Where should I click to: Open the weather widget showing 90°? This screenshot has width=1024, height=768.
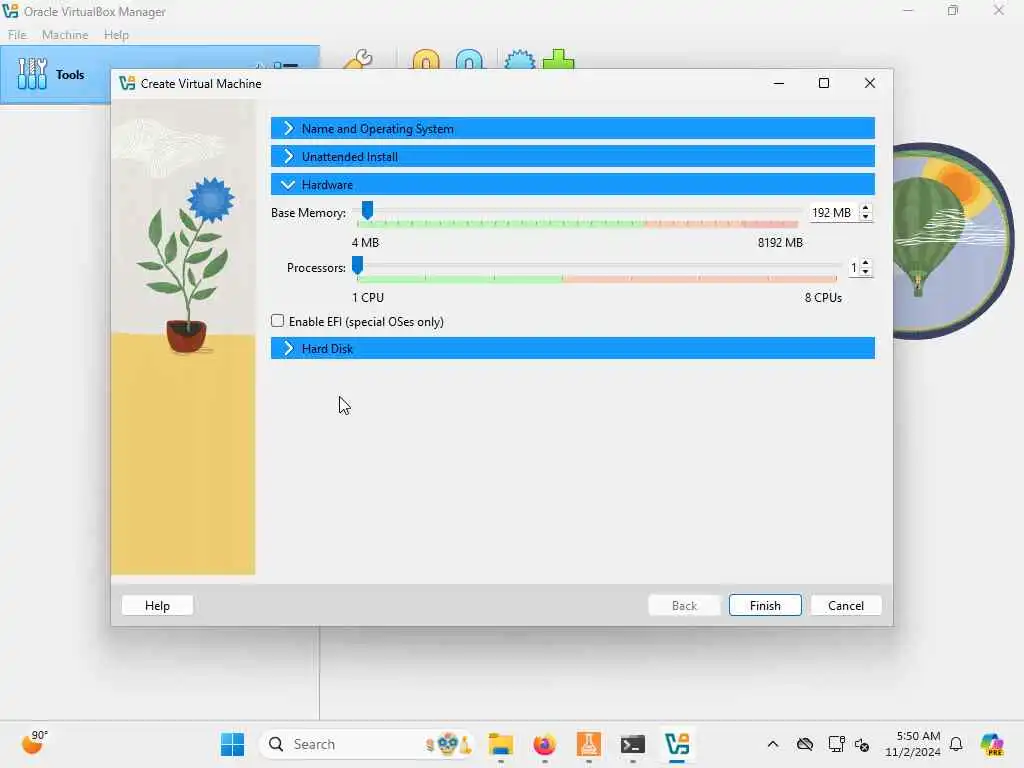point(33,743)
